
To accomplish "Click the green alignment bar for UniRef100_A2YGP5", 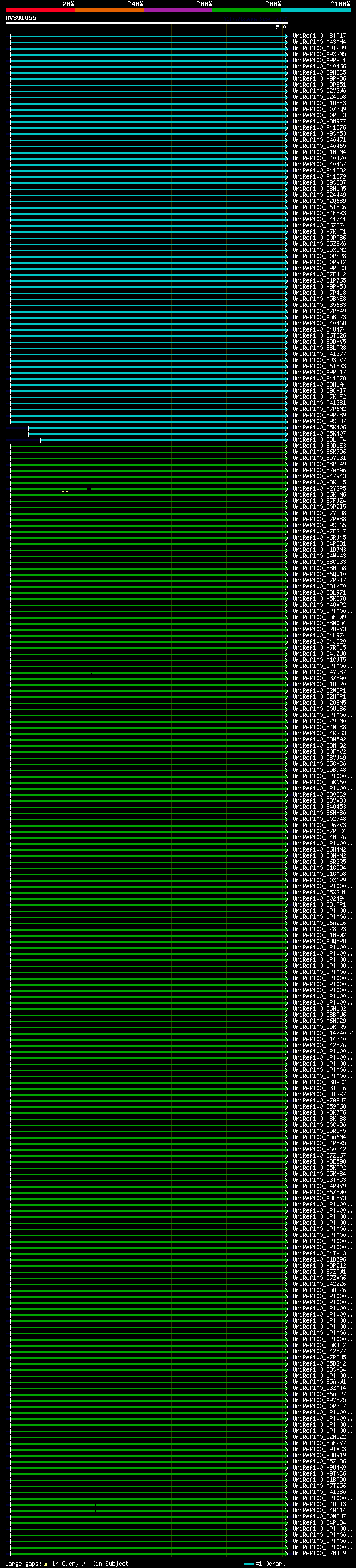I will pyautogui.click(x=148, y=489).
